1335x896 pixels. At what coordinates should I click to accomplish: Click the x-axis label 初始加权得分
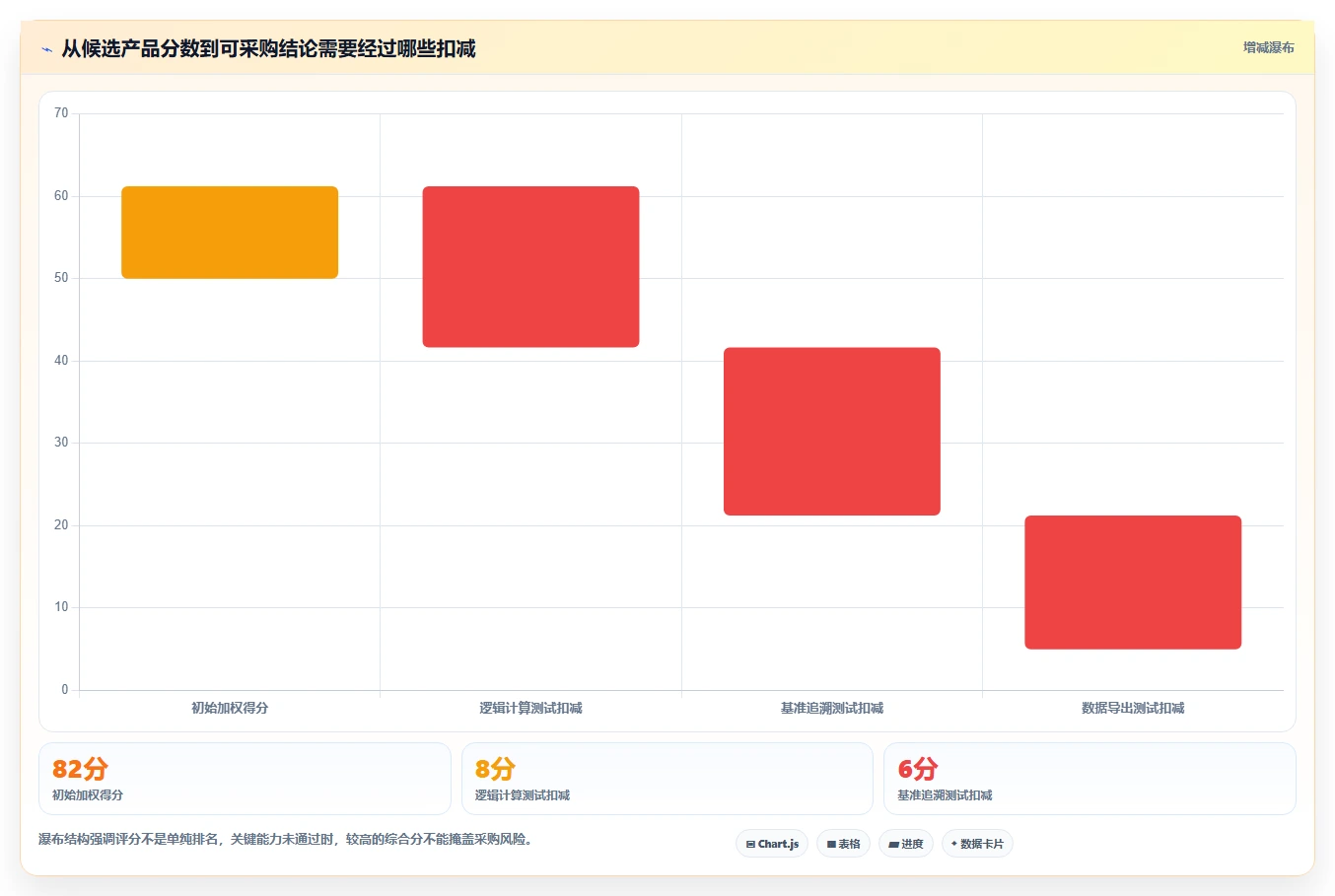click(230, 708)
